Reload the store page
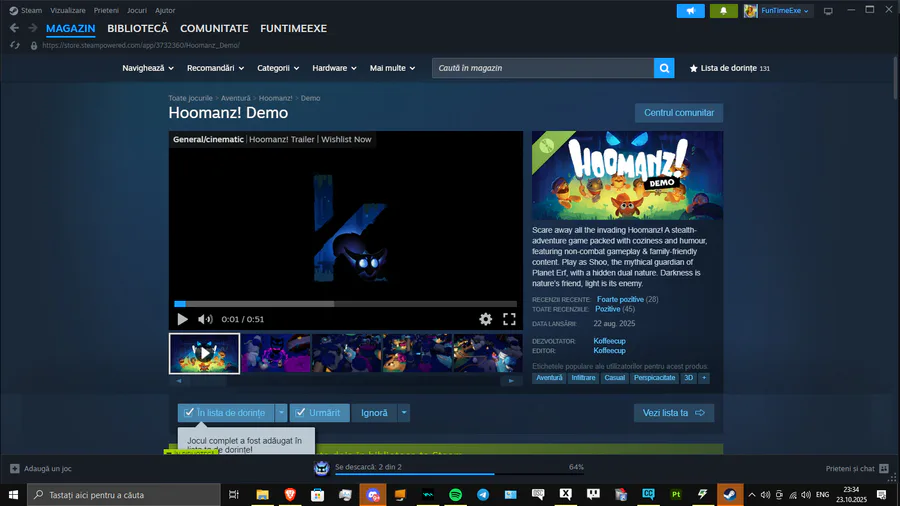Viewport: 900px width, 506px height. [14, 45]
